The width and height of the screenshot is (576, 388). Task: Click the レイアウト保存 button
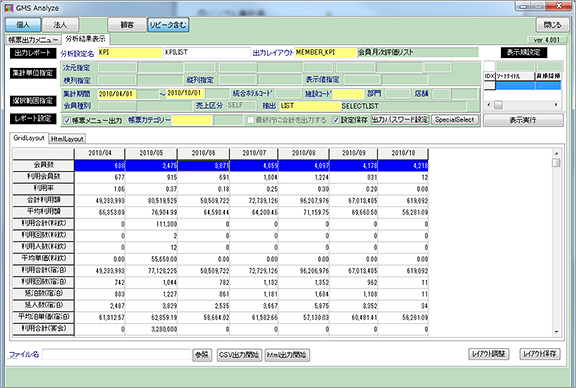click(x=540, y=354)
